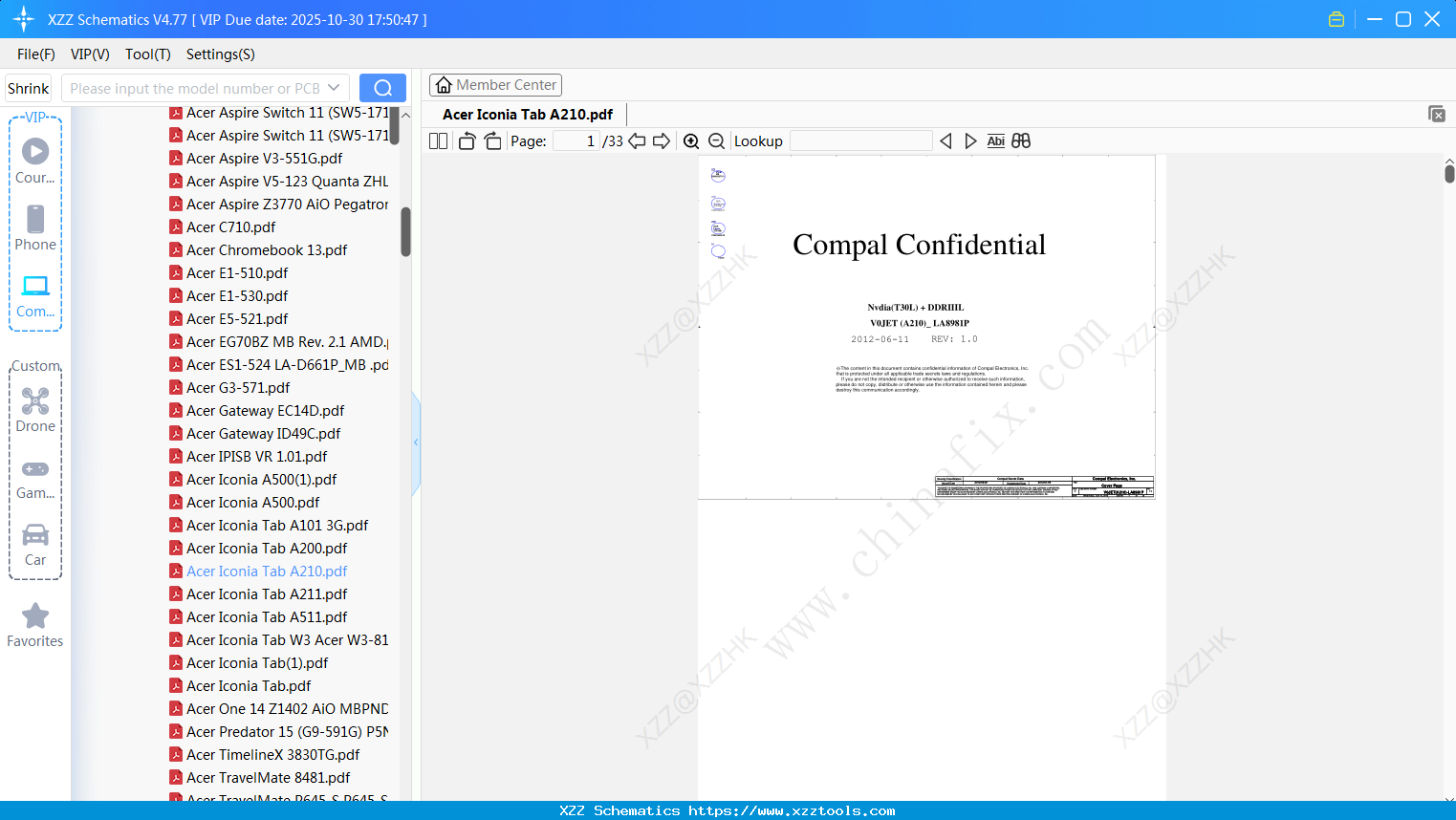Select Acer One 14 Z1402 AiO file
Screen dimensions: 1456x820
click(278, 709)
